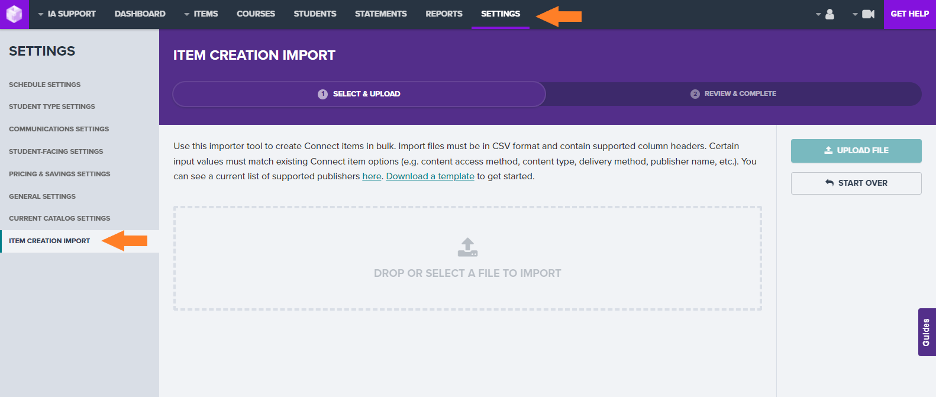Screen dimensions: 936x398
Task: Open the STUDENTS menu item
Action: click(315, 14)
